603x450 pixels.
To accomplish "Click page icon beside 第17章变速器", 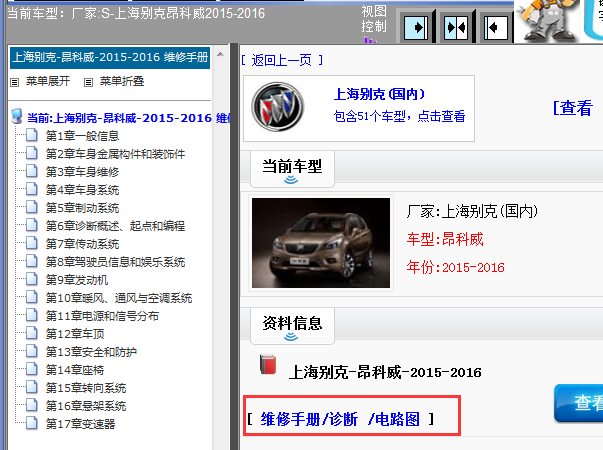I will [x=32, y=423].
